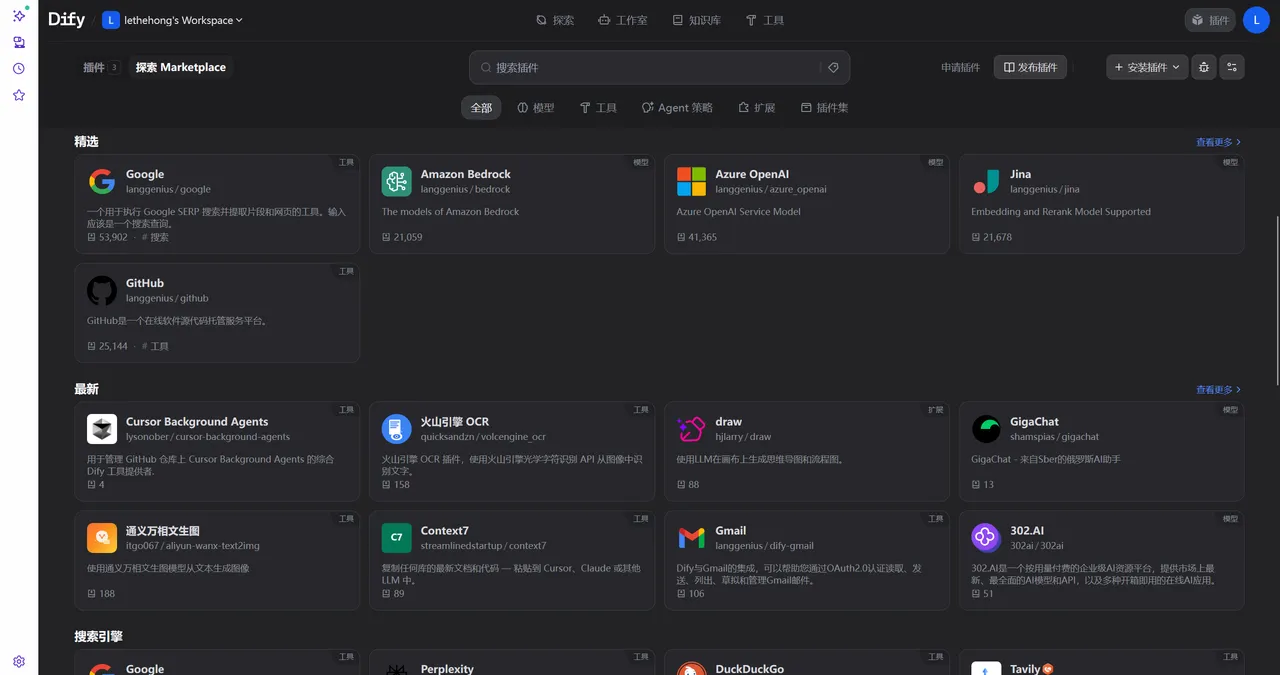Switch to the 插件 installed tab
Viewport: 1280px width, 675px height.
[x=101, y=67]
